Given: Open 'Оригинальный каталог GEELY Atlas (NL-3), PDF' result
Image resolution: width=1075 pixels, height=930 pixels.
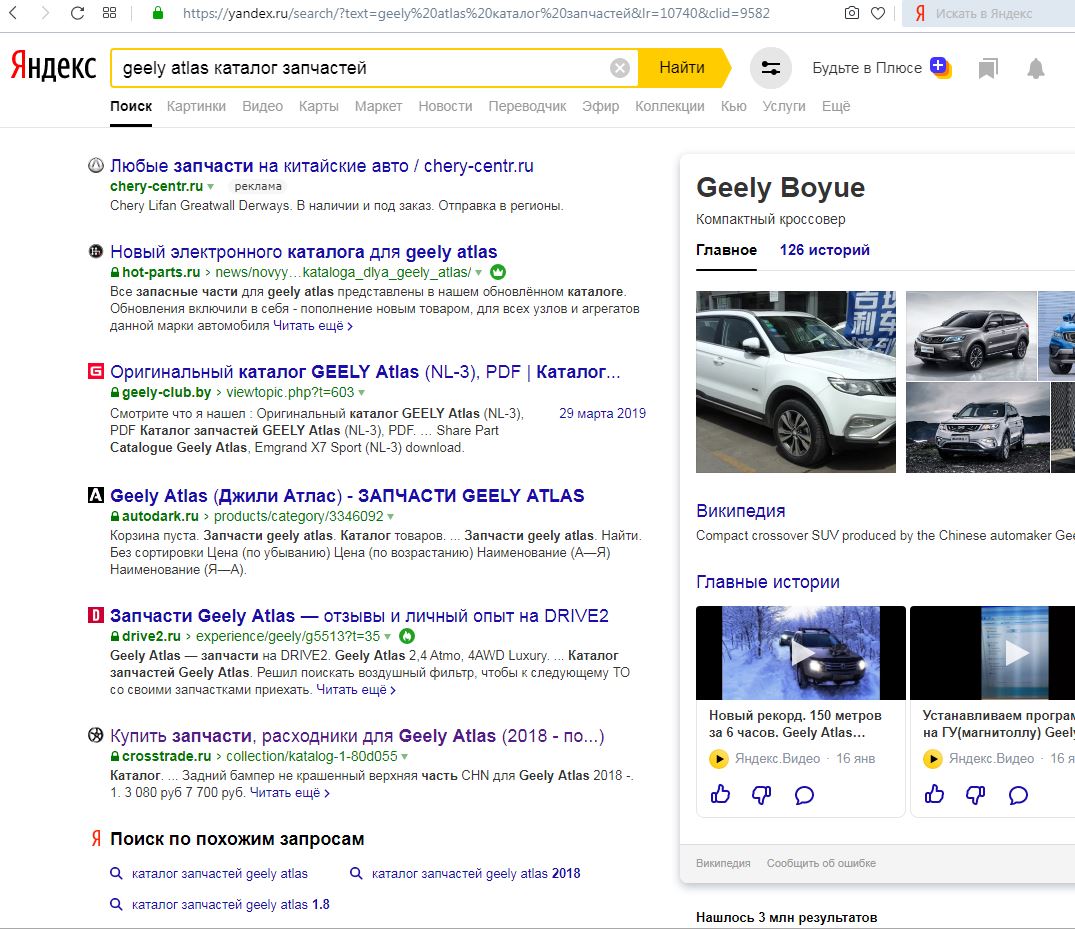Looking at the screenshot, I should [365, 372].
